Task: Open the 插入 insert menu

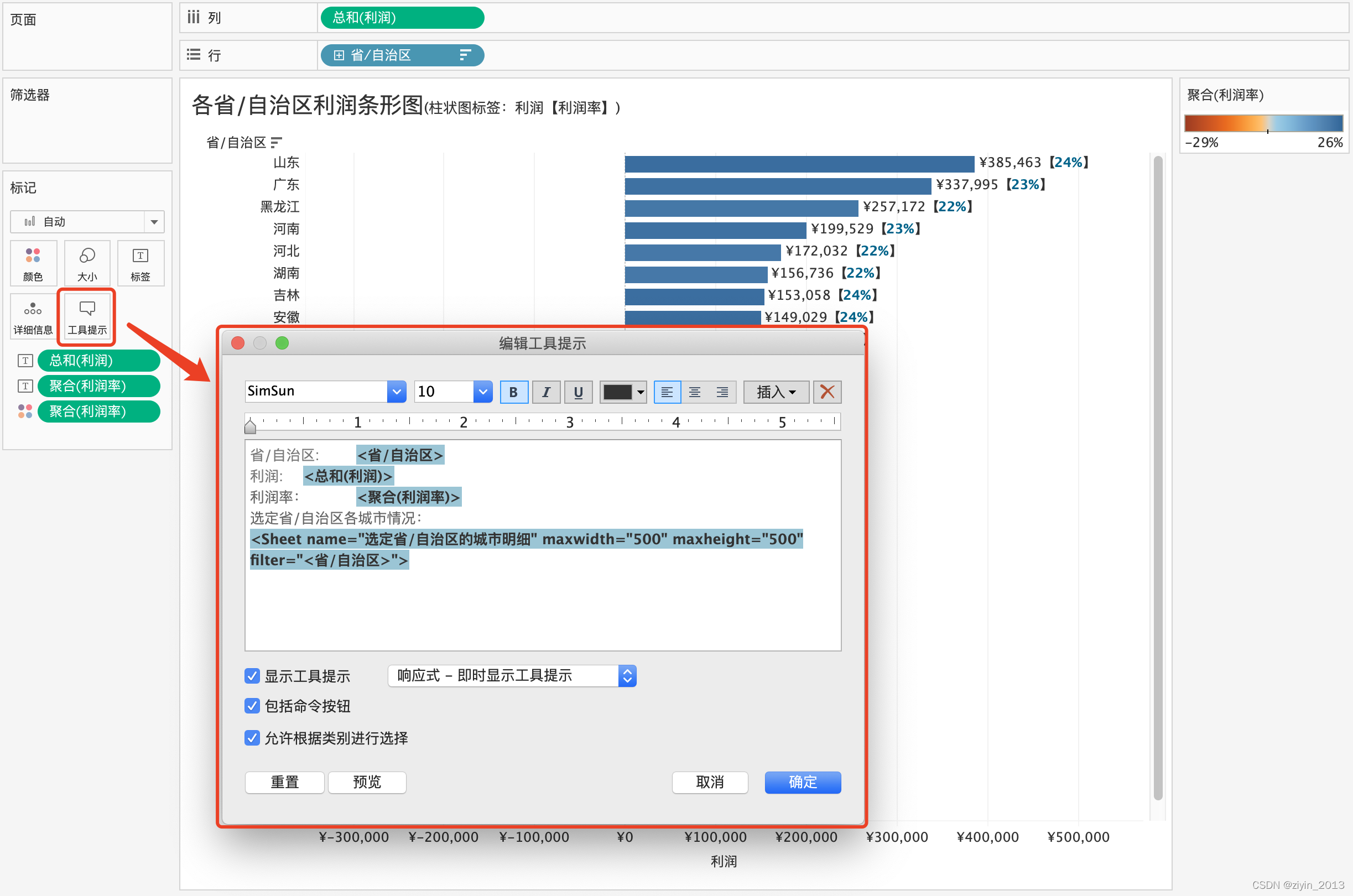Action: [776, 392]
